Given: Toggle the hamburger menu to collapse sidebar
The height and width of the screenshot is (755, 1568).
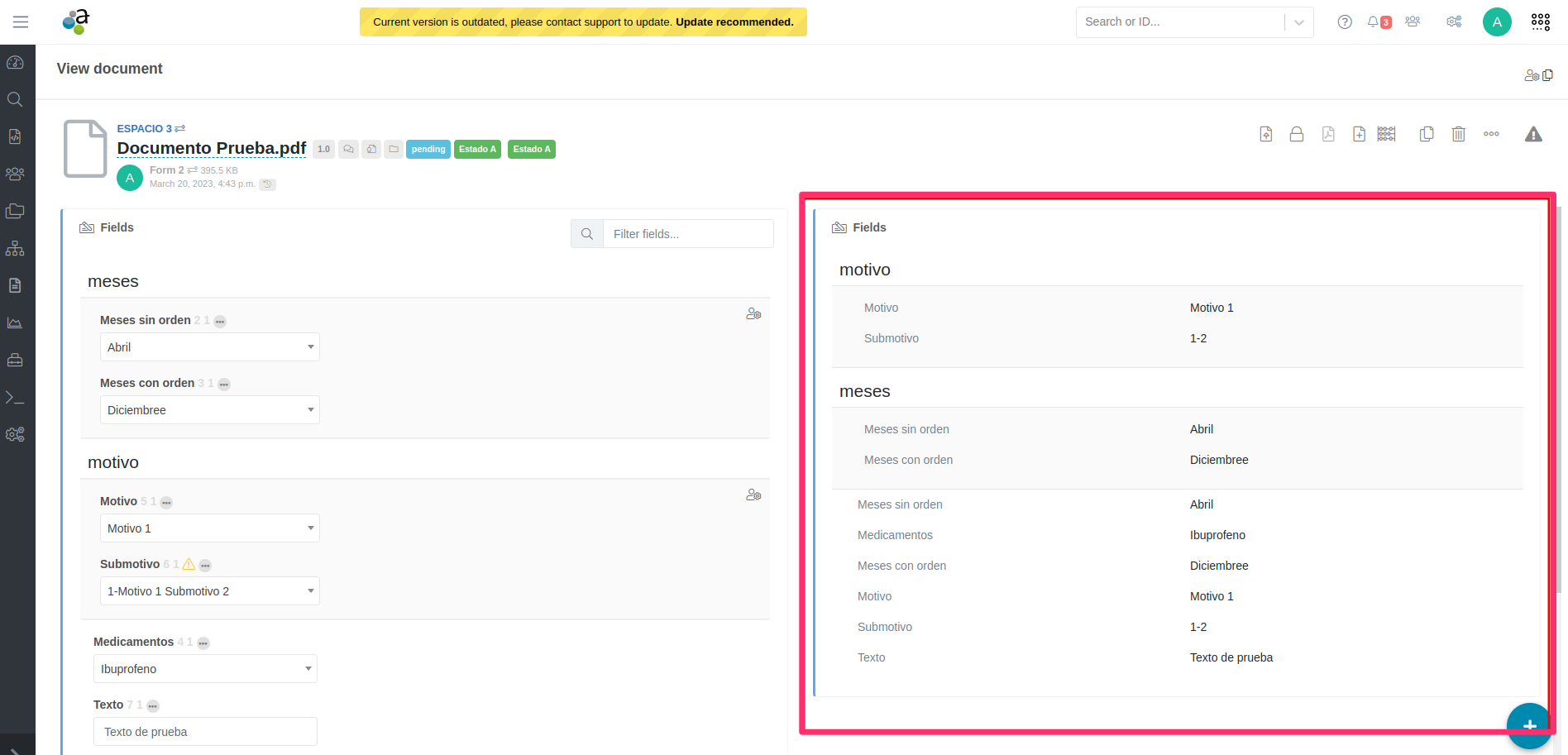Looking at the screenshot, I should tap(21, 22).
